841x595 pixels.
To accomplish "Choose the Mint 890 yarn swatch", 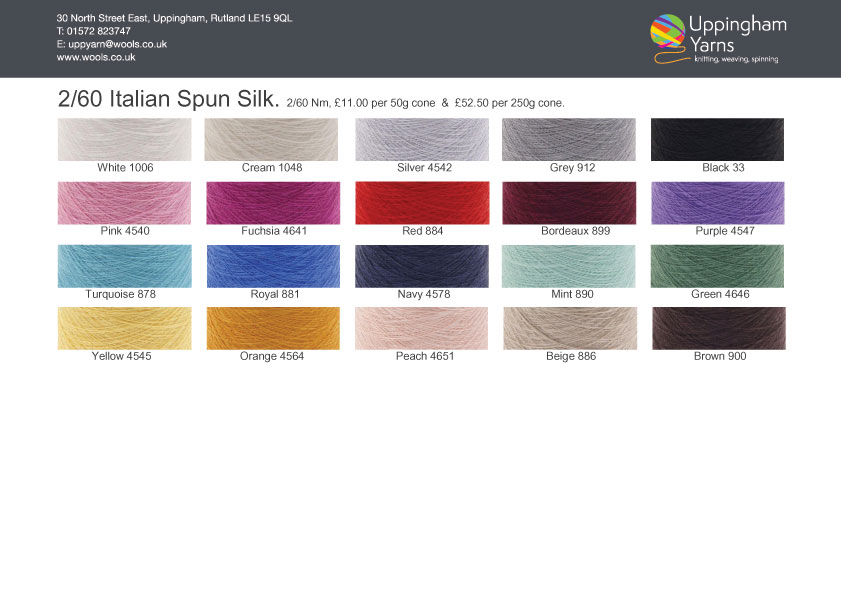I will coord(568,266).
